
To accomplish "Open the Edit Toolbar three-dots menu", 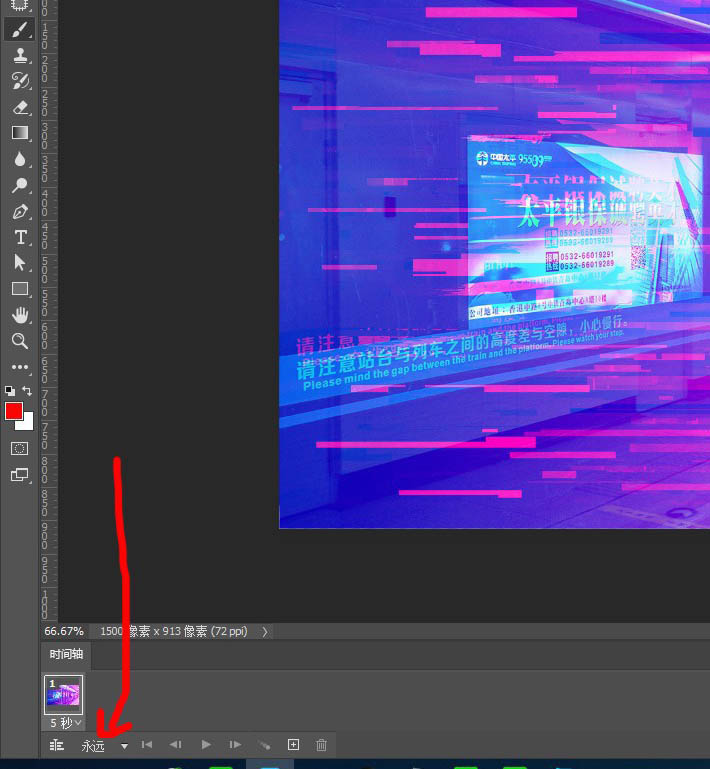I will 20,367.
